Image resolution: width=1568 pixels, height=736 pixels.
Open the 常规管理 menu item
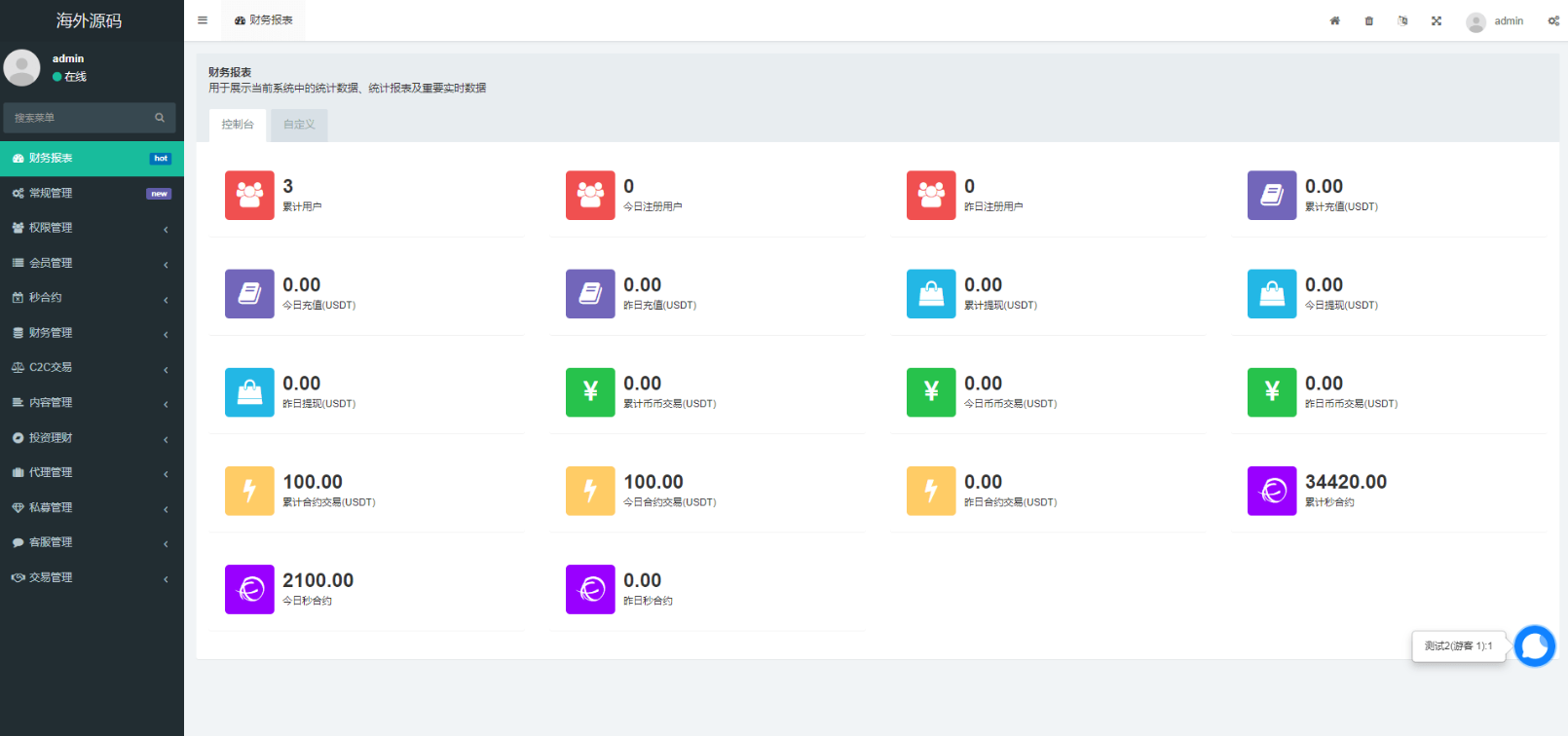pos(92,193)
